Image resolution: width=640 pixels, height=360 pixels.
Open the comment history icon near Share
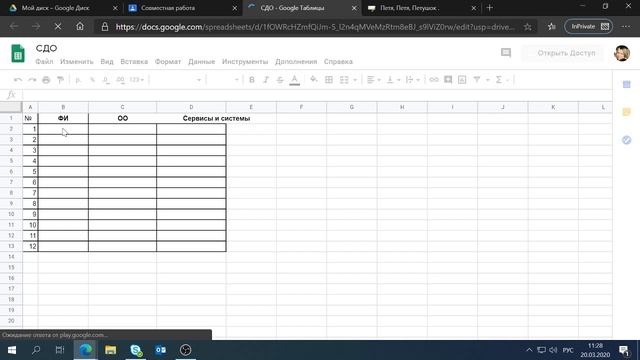point(506,53)
